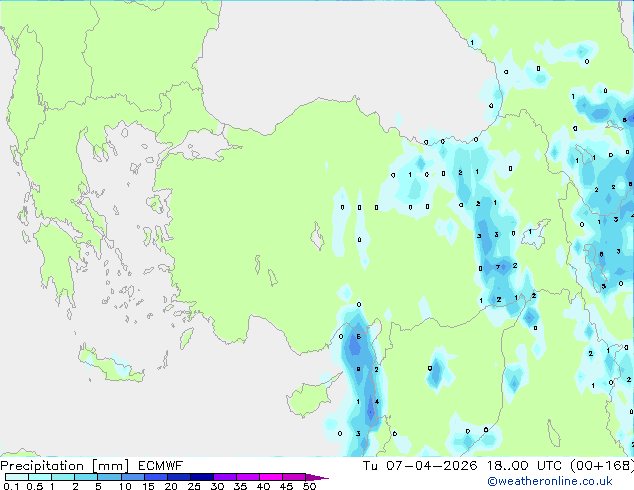Pick the 40–45 mm magenta legend swatch

[271, 477]
